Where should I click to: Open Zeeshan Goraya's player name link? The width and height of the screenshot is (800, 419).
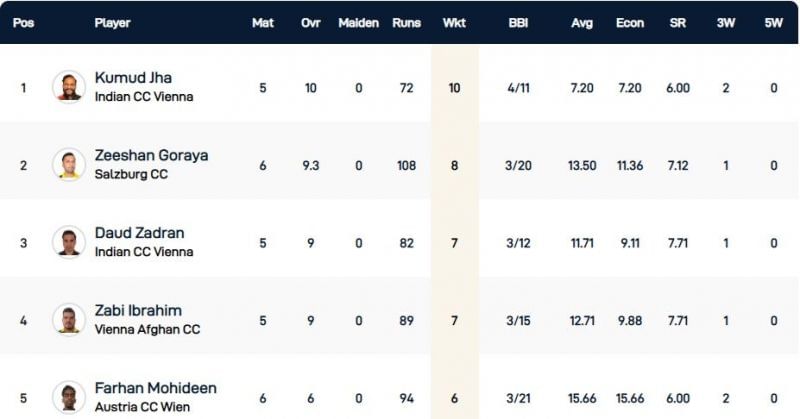coord(151,155)
